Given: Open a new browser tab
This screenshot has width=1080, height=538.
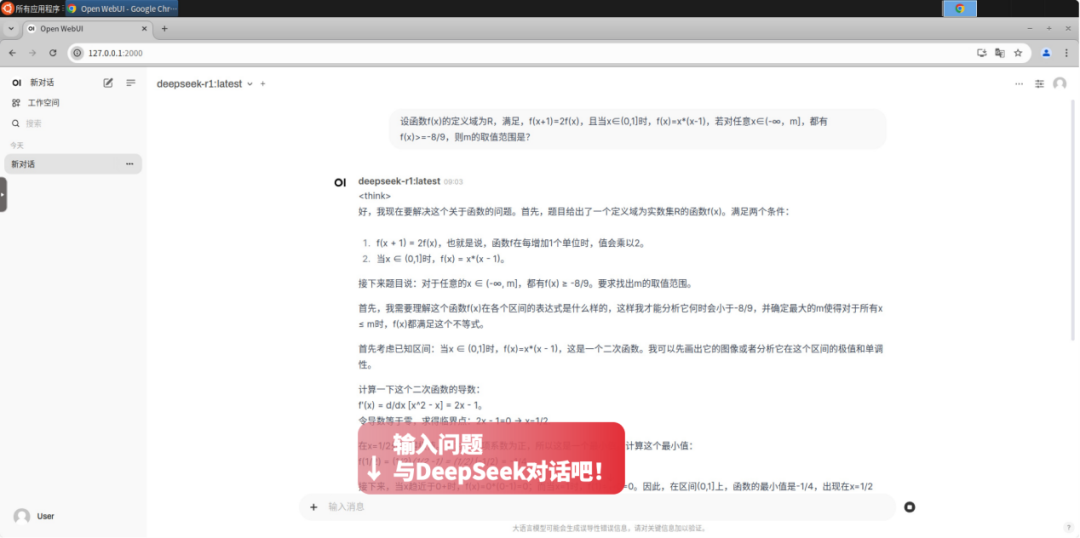Looking at the screenshot, I should click(x=164, y=28).
